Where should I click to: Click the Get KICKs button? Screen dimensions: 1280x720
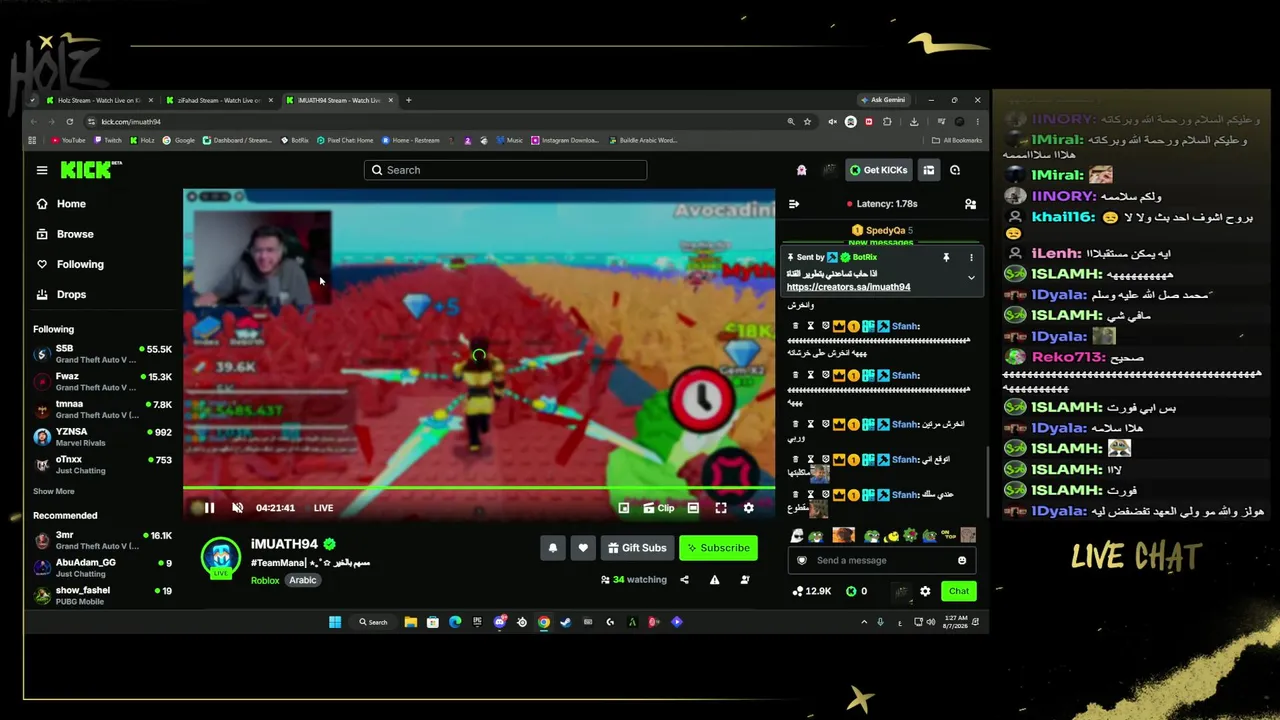(879, 170)
